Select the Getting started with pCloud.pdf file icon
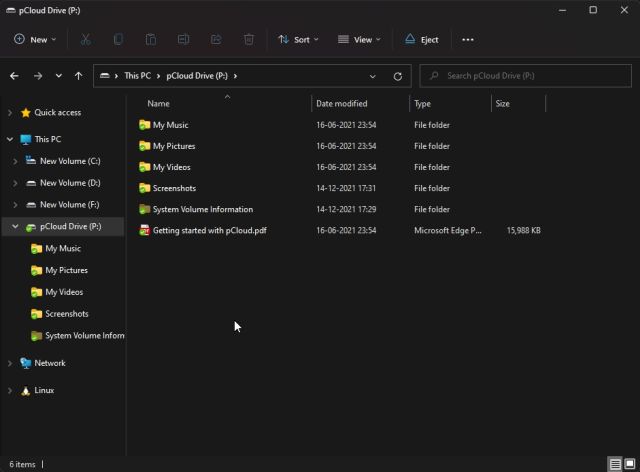 [x=144, y=230]
